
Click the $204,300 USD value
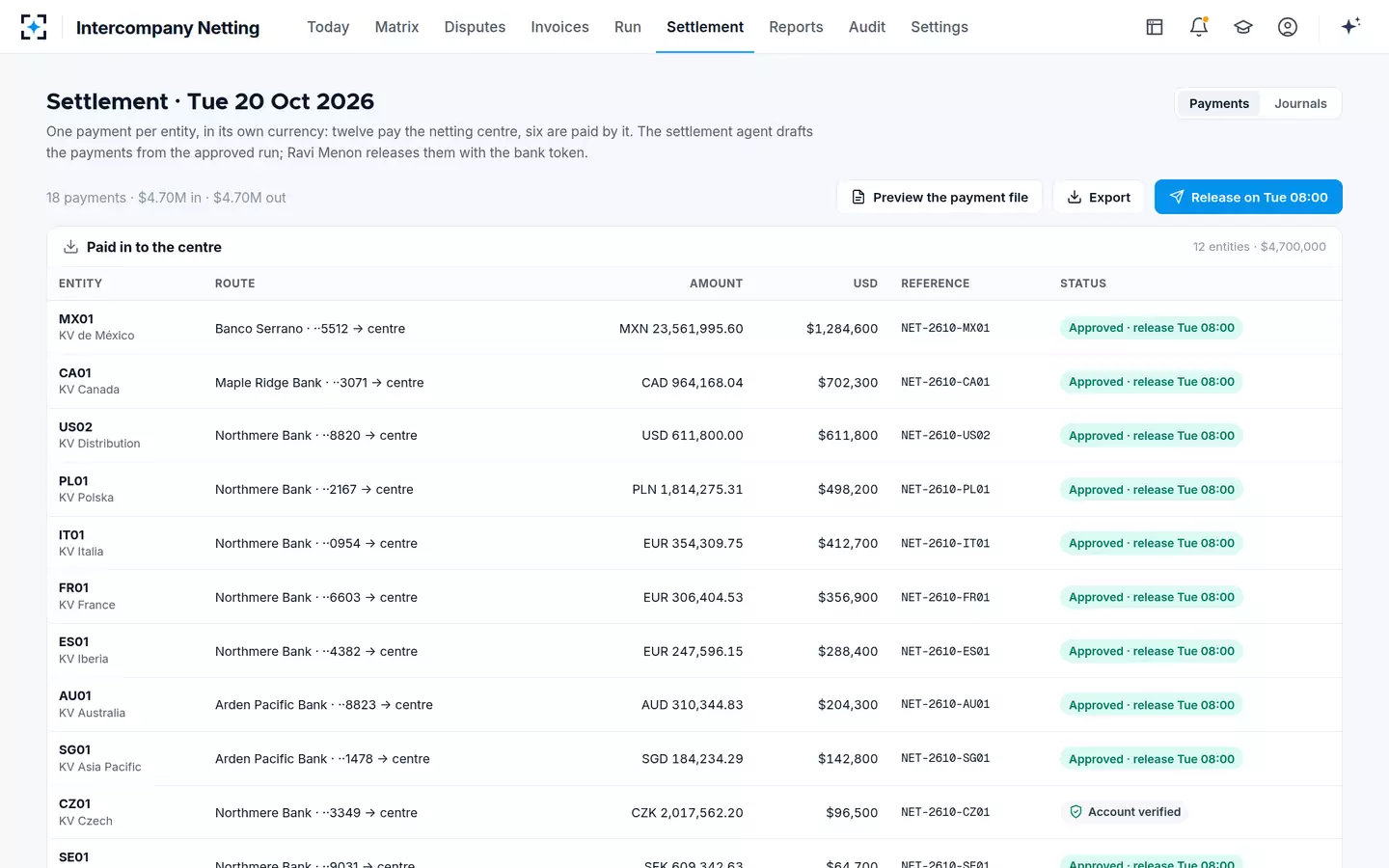point(848,705)
